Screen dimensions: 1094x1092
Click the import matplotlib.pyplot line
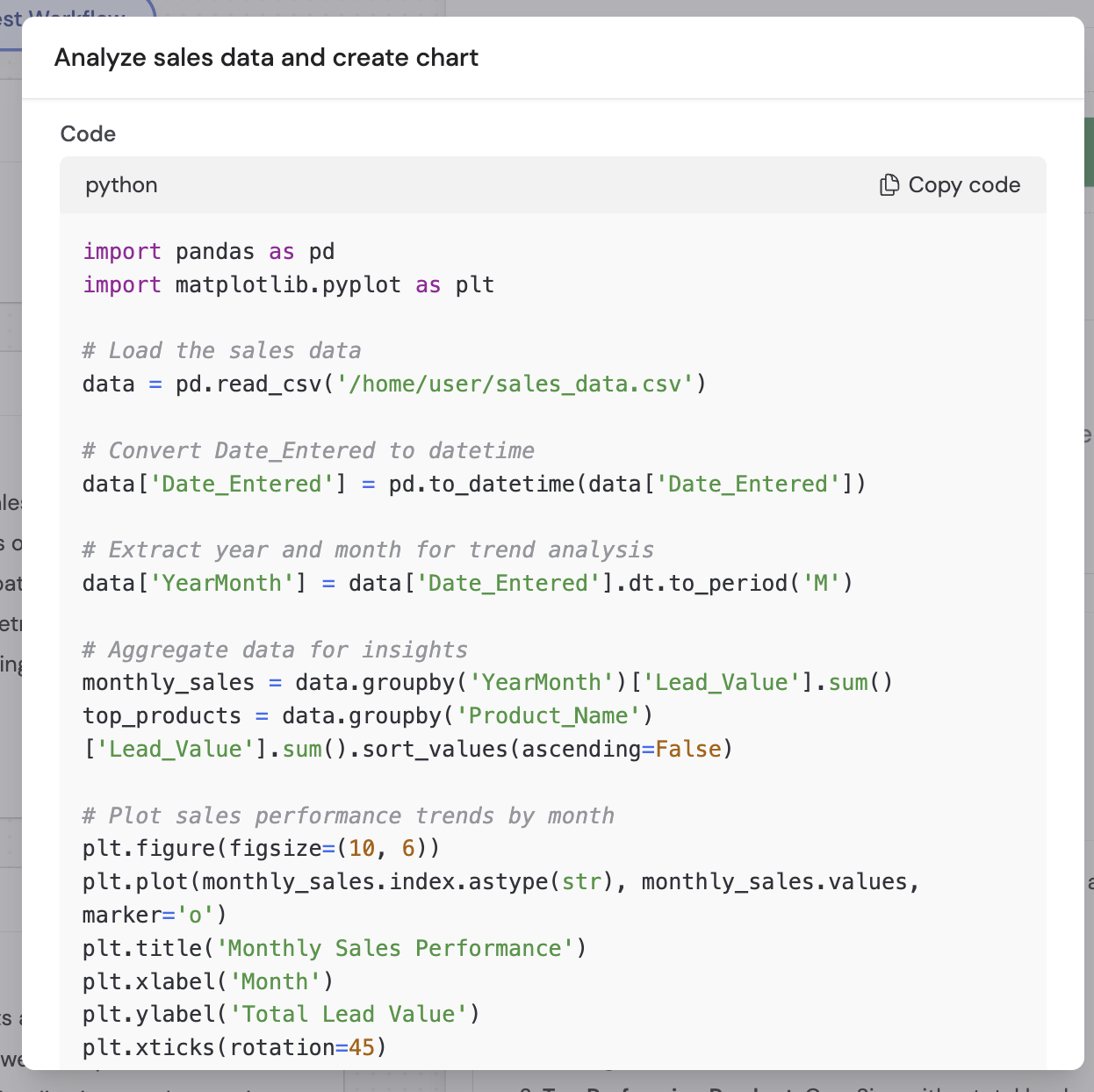tap(288, 284)
